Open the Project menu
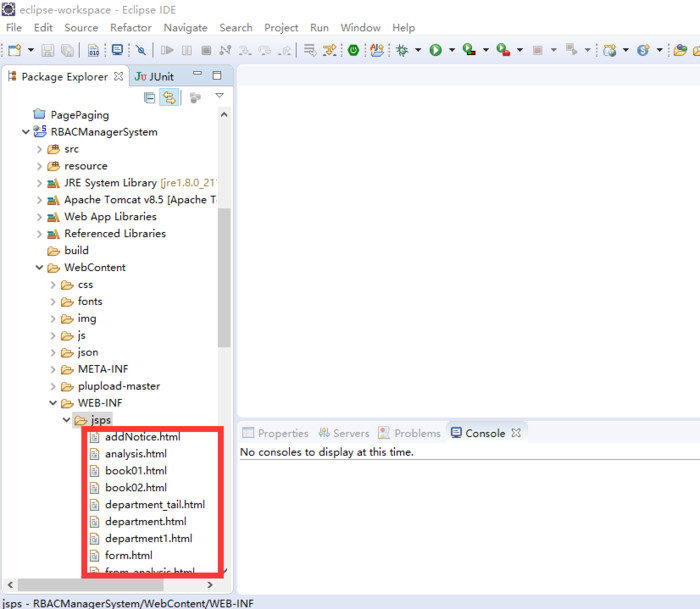The height and width of the screenshot is (609, 700). tap(281, 28)
